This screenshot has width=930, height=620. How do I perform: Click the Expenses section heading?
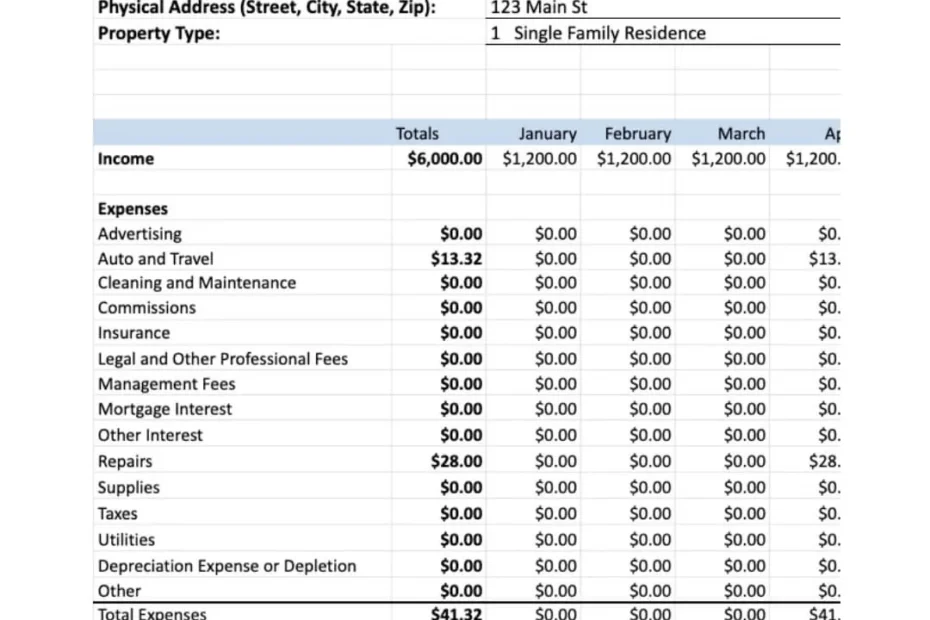(x=133, y=209)
